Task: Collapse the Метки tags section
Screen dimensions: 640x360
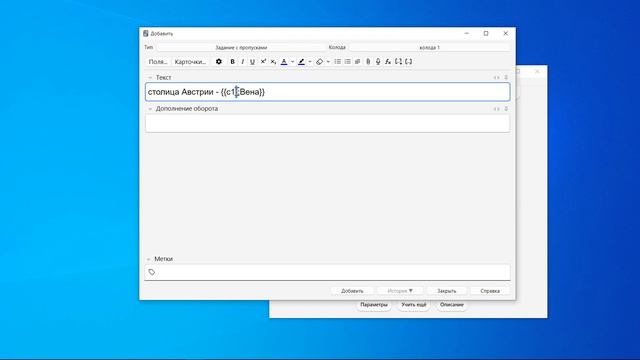Action: (x=149, y=259)
